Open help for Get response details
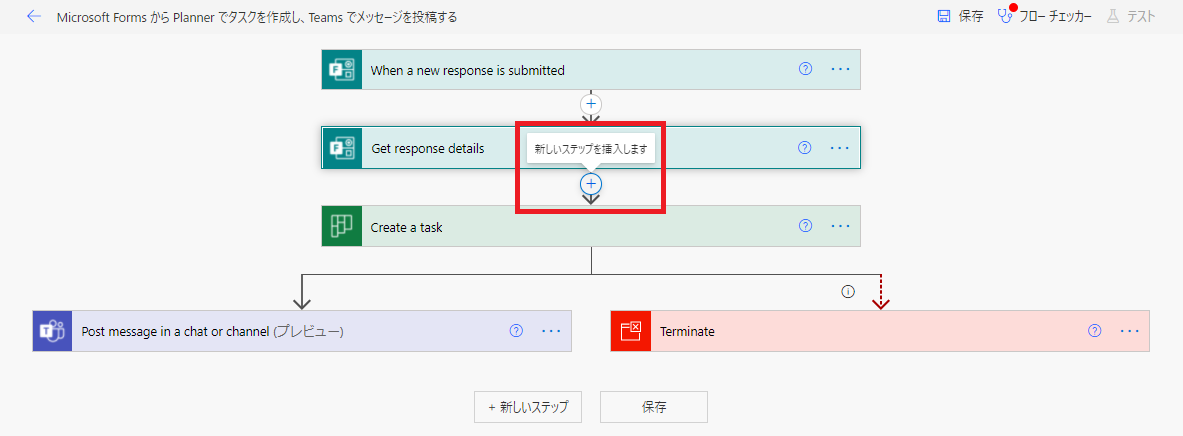1183x436 pixels. [x=805, y=148]
